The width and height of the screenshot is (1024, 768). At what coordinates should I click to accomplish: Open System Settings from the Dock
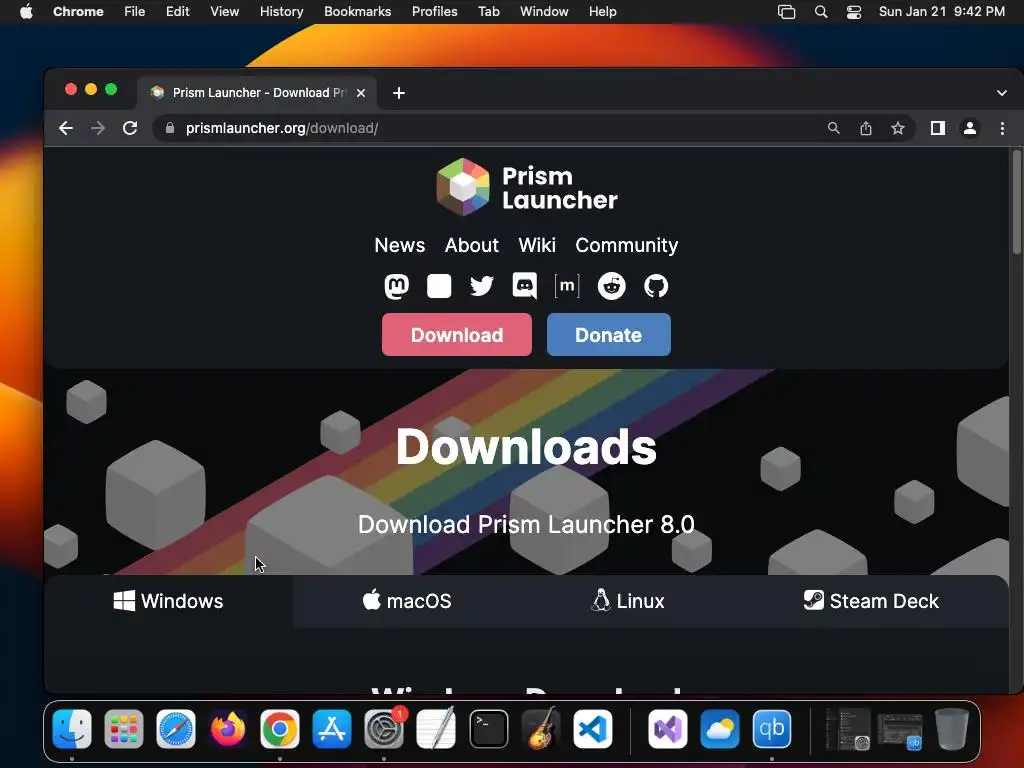click(x=384, y=729)
